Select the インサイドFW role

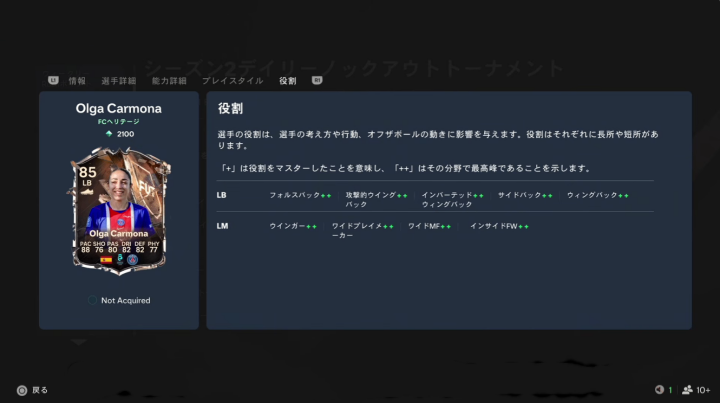point(499,226)
